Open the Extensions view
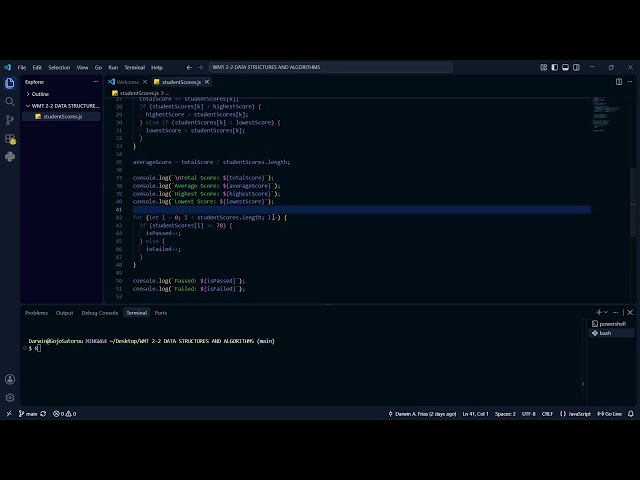This screenshot has width=640, height=480. coord(10,139)
